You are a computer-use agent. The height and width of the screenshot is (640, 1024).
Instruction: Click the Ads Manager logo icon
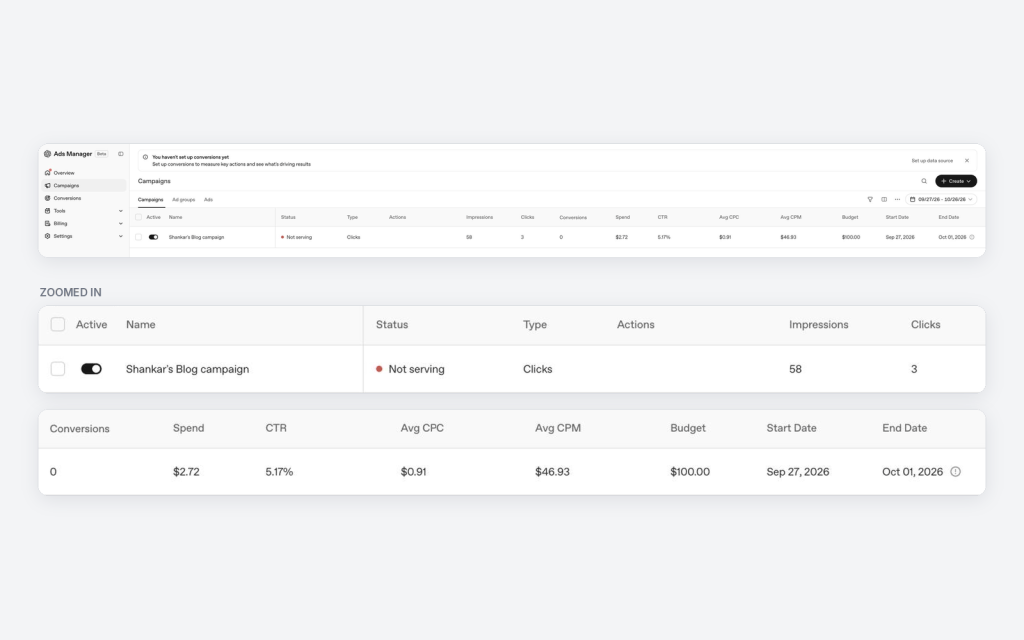point(47,154)
